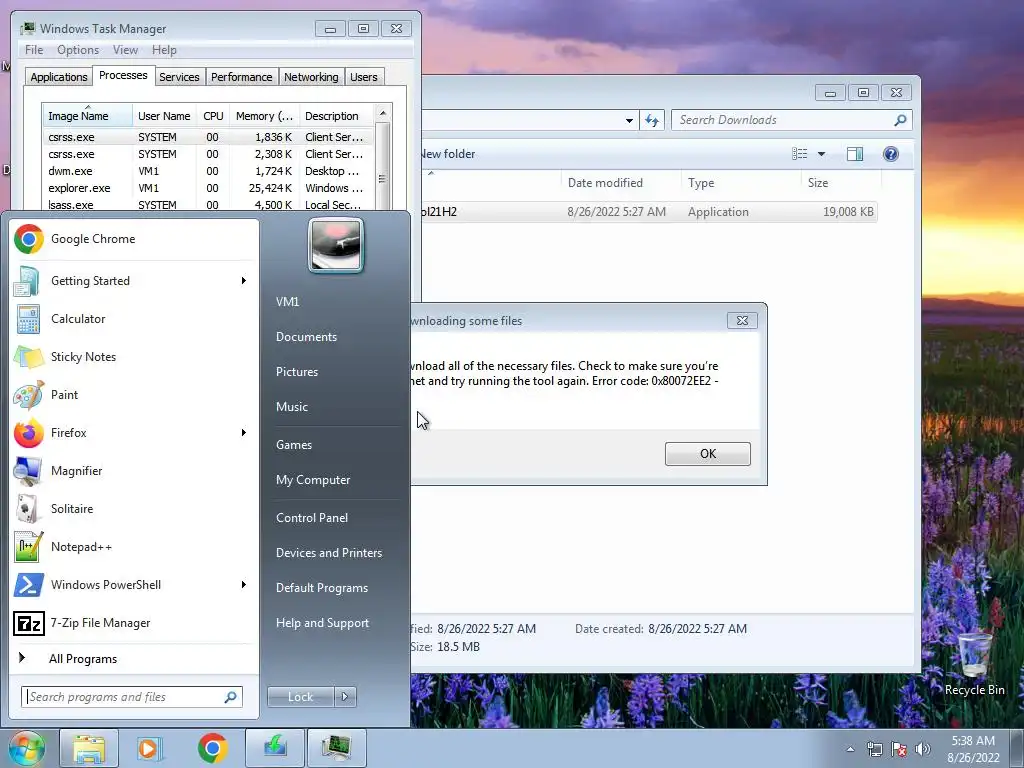Image resolution: width=1024 pixels, height=768 pixels.
Task: Toggle the preview pane in Explorer
Action: tap(855, 154)
